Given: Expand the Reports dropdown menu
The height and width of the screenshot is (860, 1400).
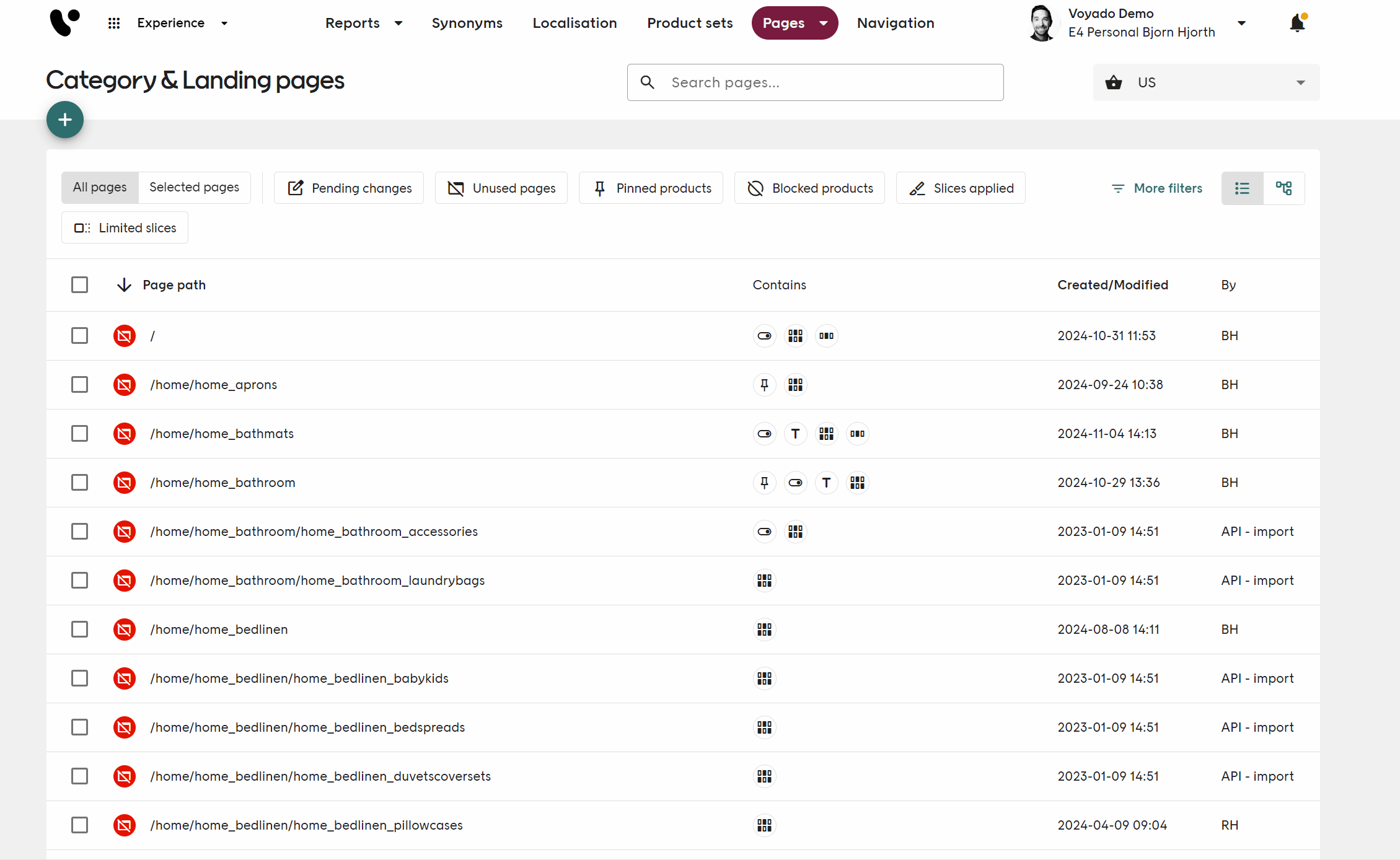Looking at the screenshot, I should 364,23.
